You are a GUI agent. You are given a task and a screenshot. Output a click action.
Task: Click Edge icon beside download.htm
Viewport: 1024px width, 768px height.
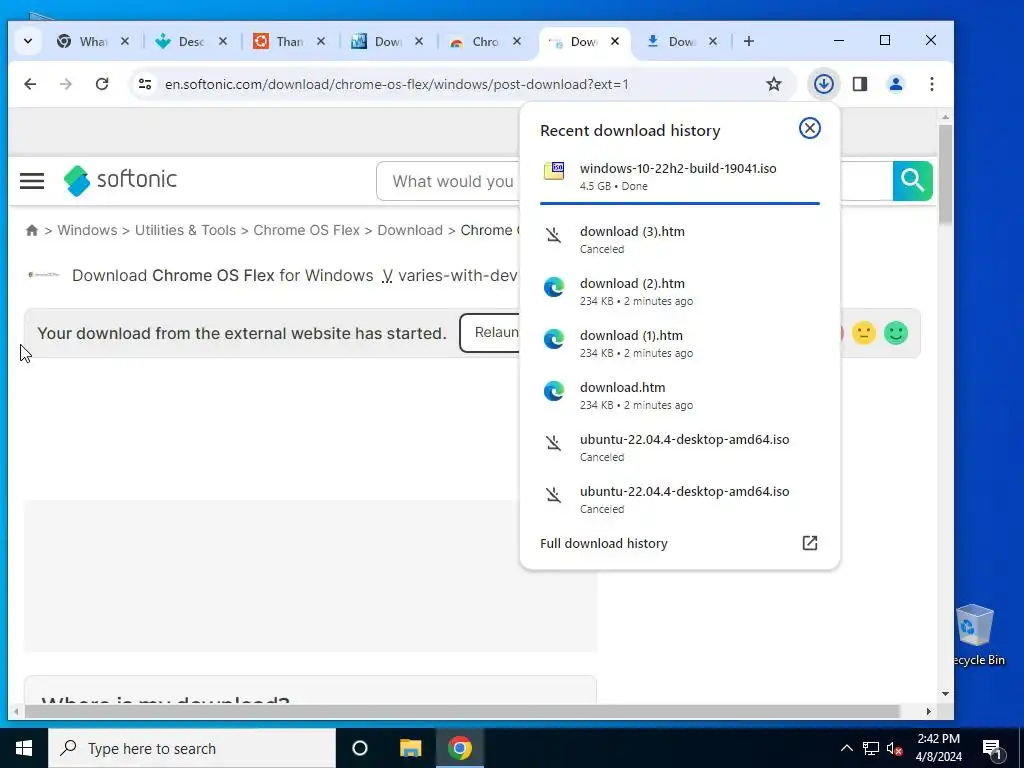click(x=554, y=391)
